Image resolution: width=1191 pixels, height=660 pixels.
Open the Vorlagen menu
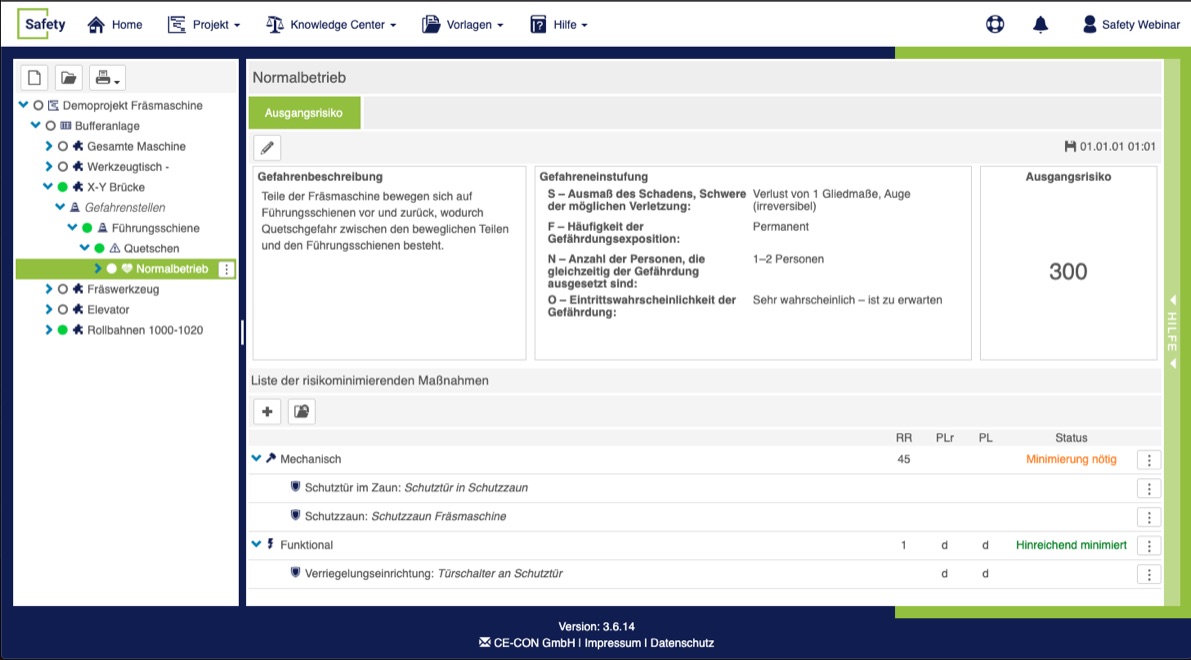tap(463, 24)
